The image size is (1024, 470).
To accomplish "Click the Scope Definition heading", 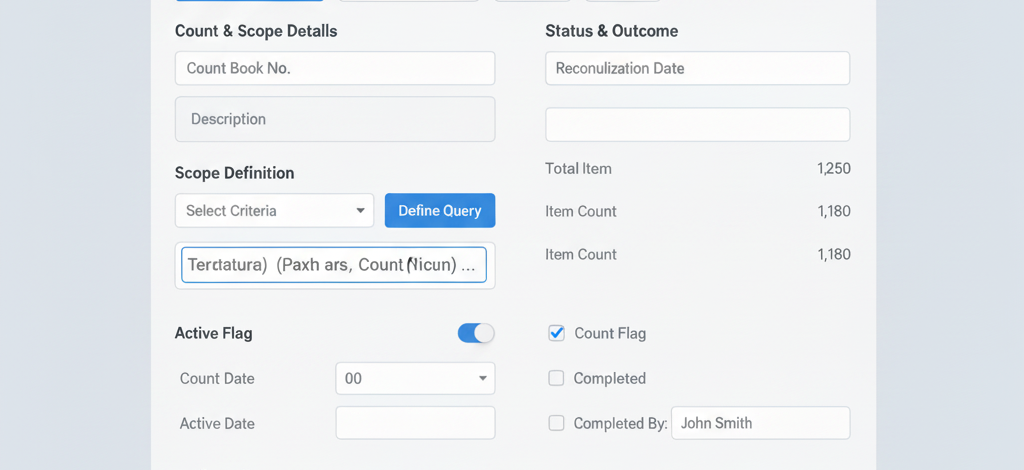I will (234, 173).
